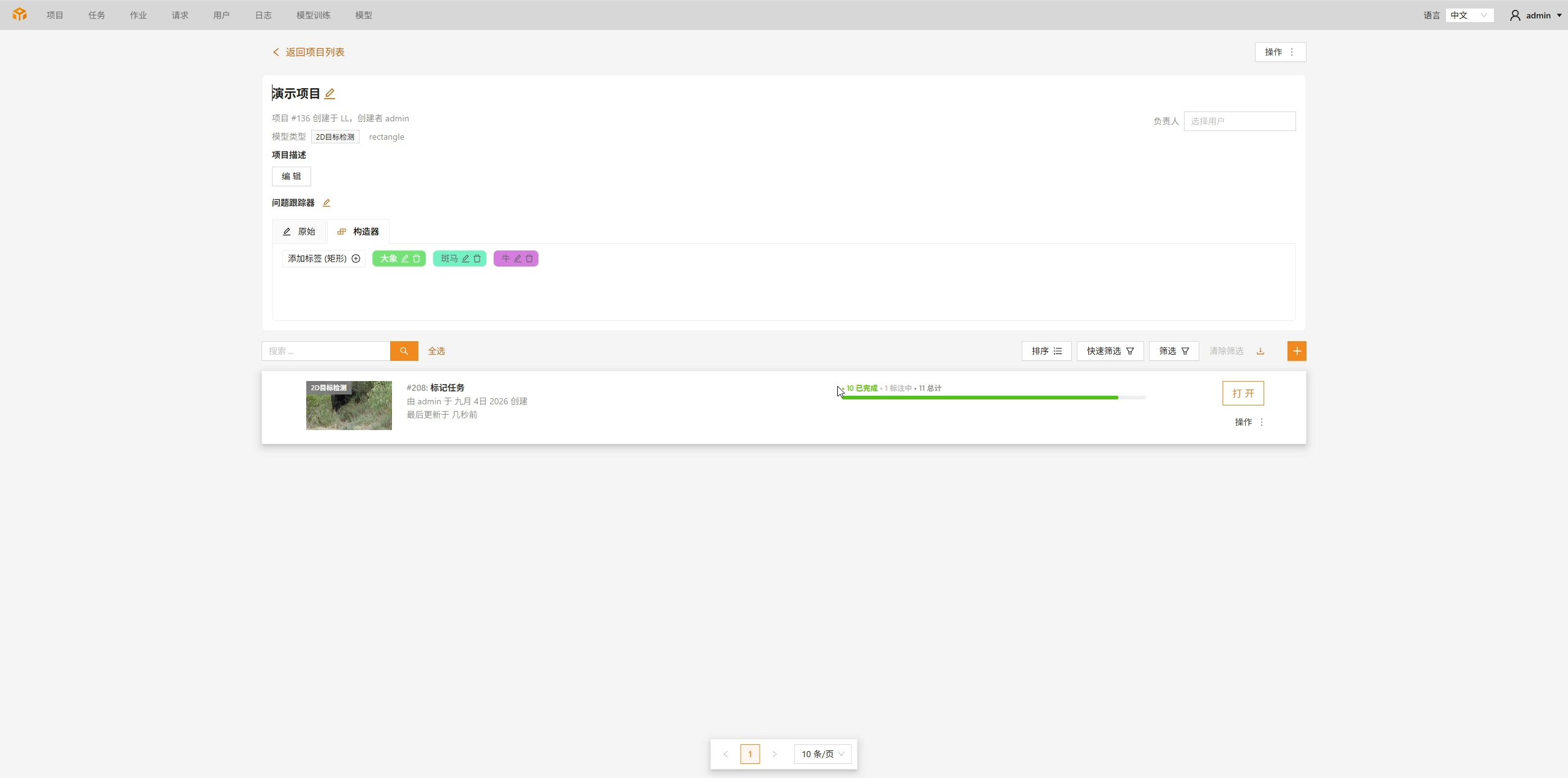Screen dimensions: 1568x778
Task: Open the 语言 language dropdown
Action: (x=1469, y=15)
